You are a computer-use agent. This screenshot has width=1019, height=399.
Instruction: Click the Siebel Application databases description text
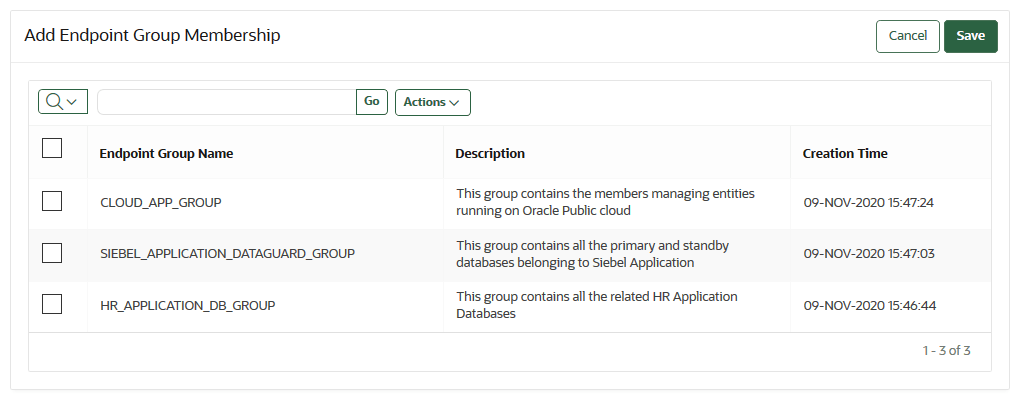[x=593, y=254]
